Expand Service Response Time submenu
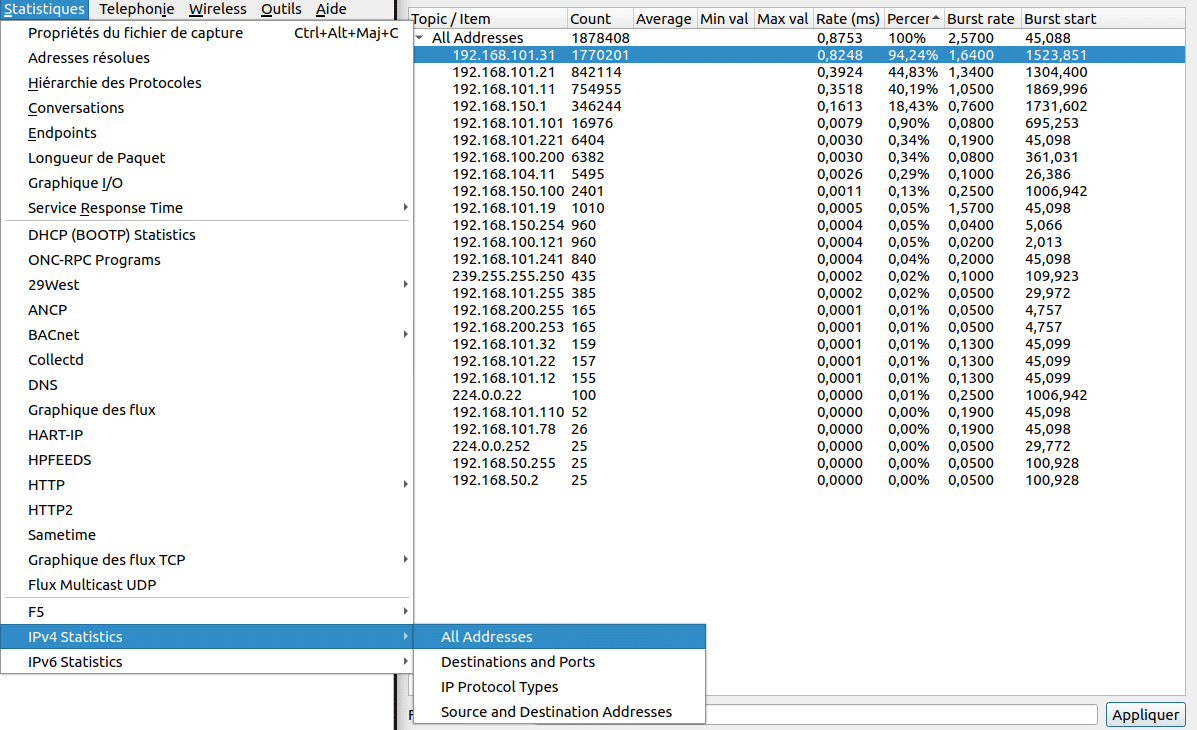The image size is (1197, 730). pos(207,208)
